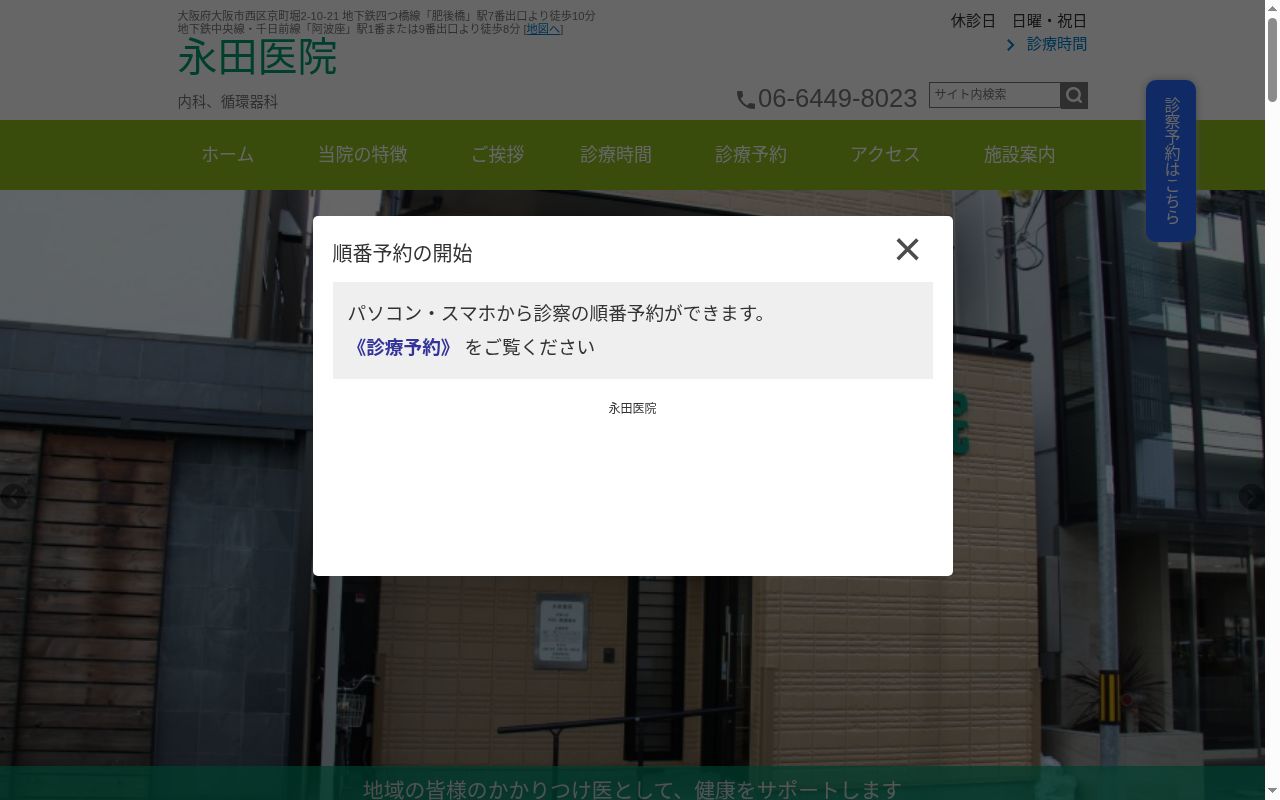Click the page vertical scrollbar thumb
The height and width of the screenshot is (800, 1280).
[1272, 60]
